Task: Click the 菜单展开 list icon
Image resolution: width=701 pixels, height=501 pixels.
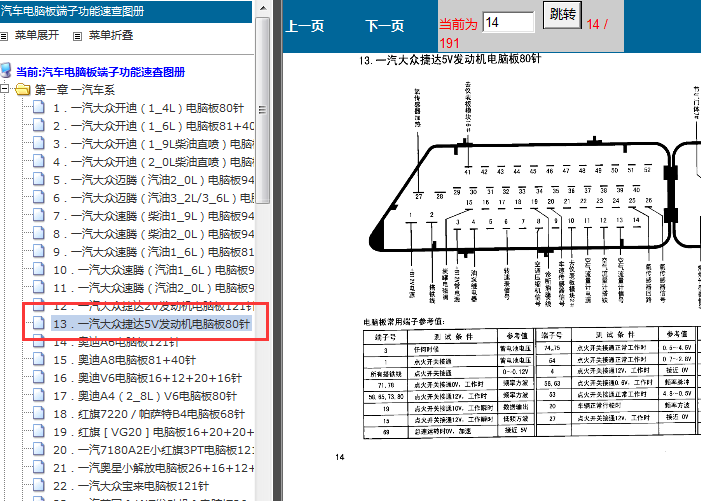Action: [4, 36]
